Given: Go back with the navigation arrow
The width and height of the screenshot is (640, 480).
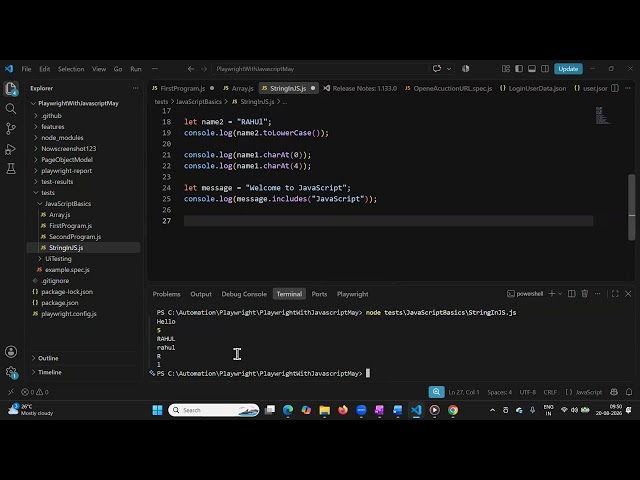Looking at the screenshot, I should pyautogui.click(x=191, y=69).
